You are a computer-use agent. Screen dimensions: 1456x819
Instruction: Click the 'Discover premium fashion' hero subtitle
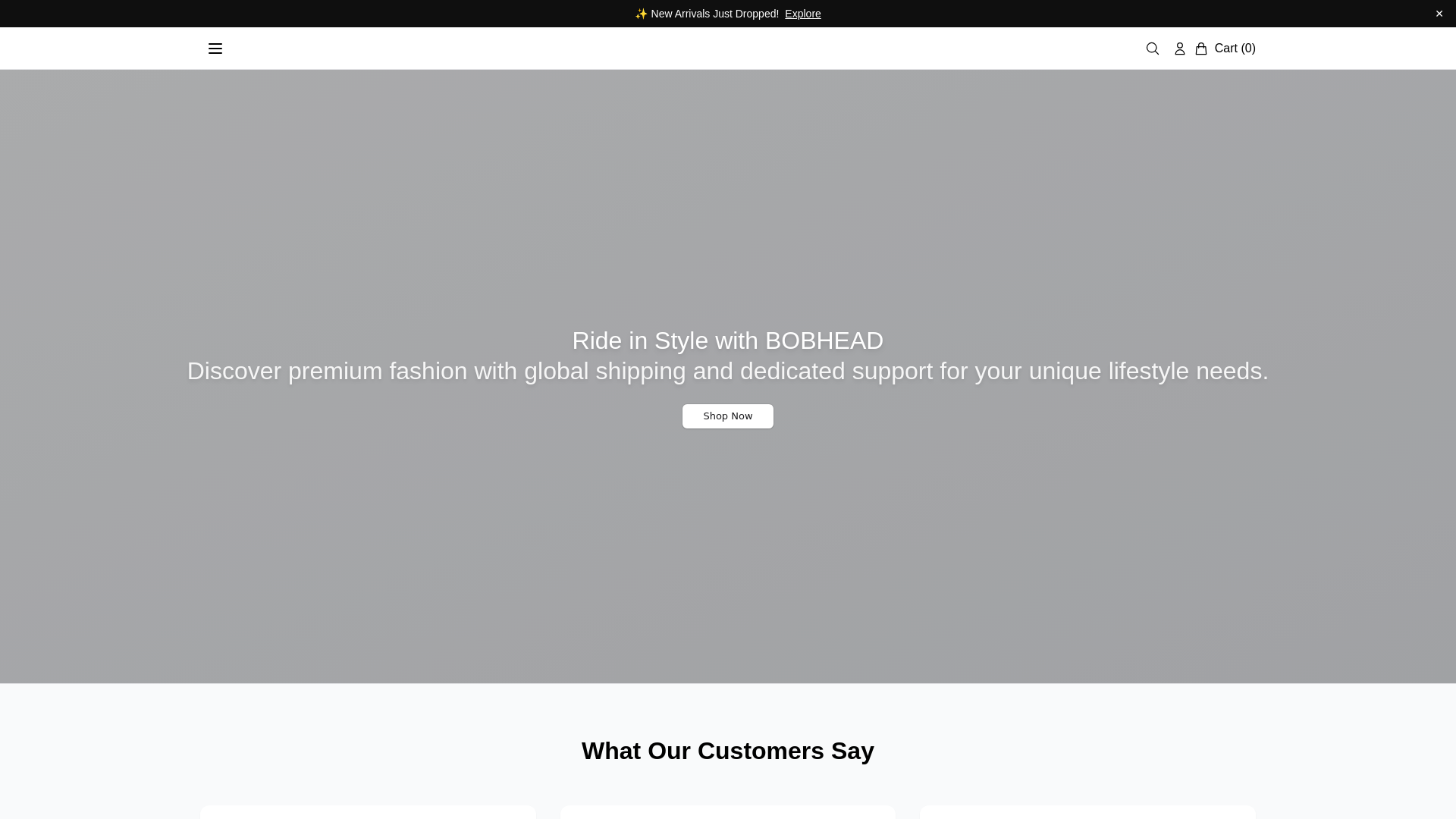728,371
